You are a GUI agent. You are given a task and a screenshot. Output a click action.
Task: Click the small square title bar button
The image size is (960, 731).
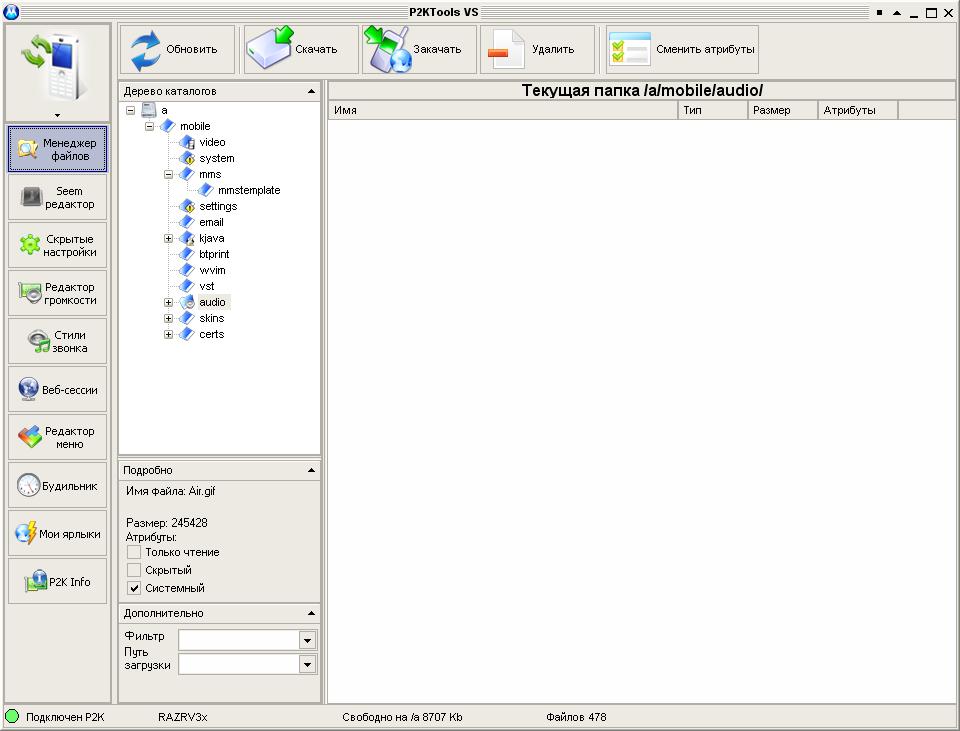point(879,12)
